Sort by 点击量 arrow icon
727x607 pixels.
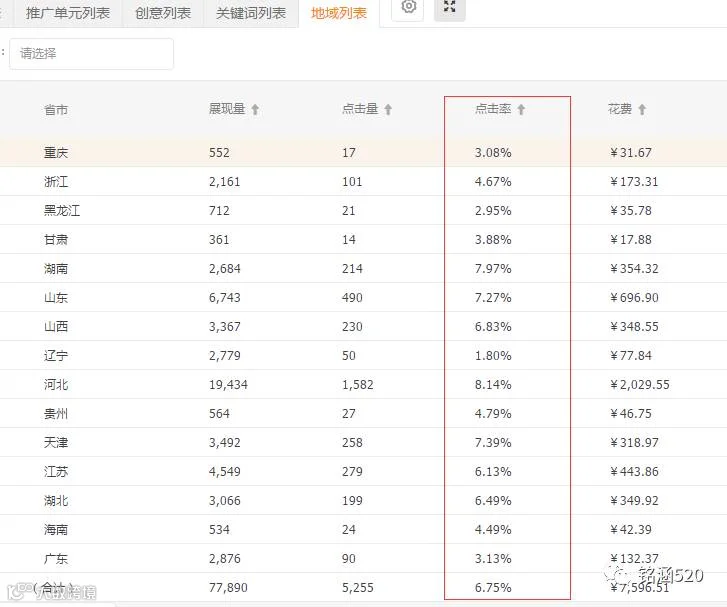click(x=388, y=109)
